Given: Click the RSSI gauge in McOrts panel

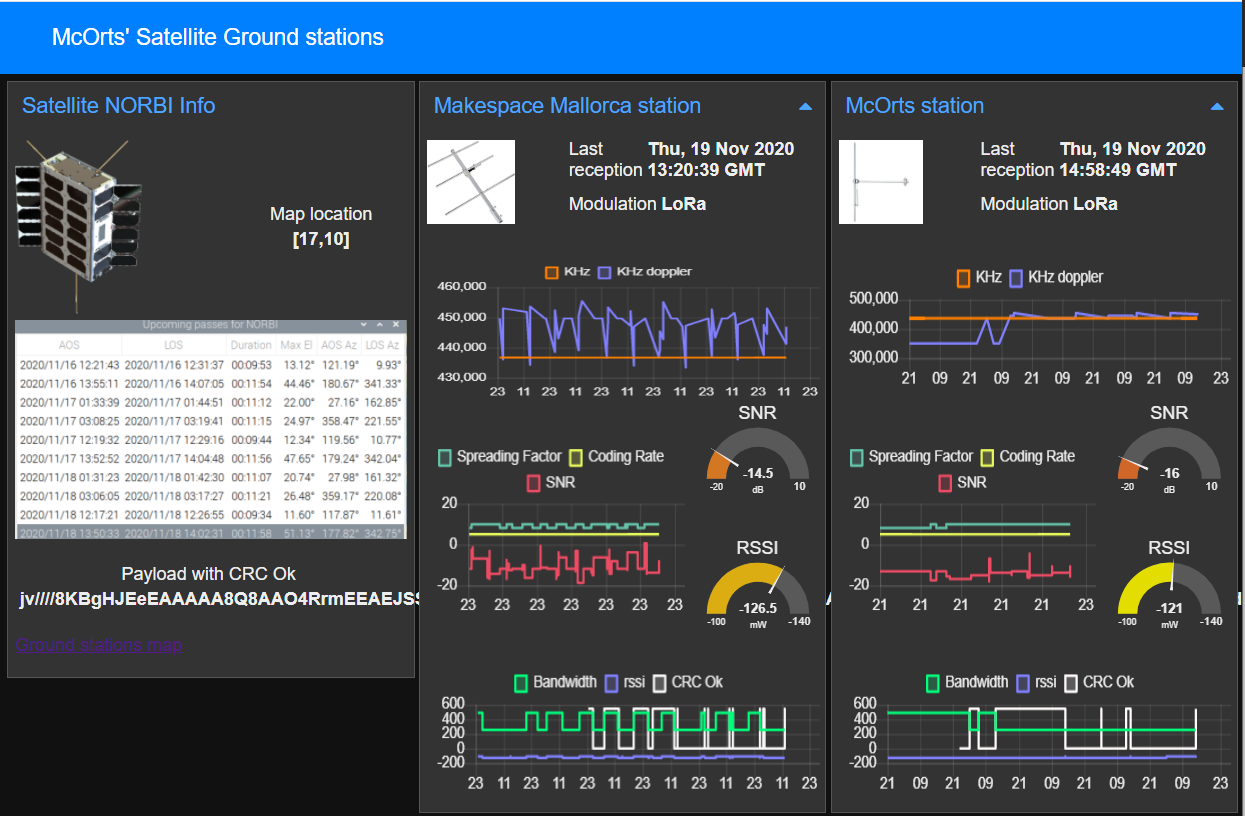Looking at the screenshot, I should [1169, 590].
